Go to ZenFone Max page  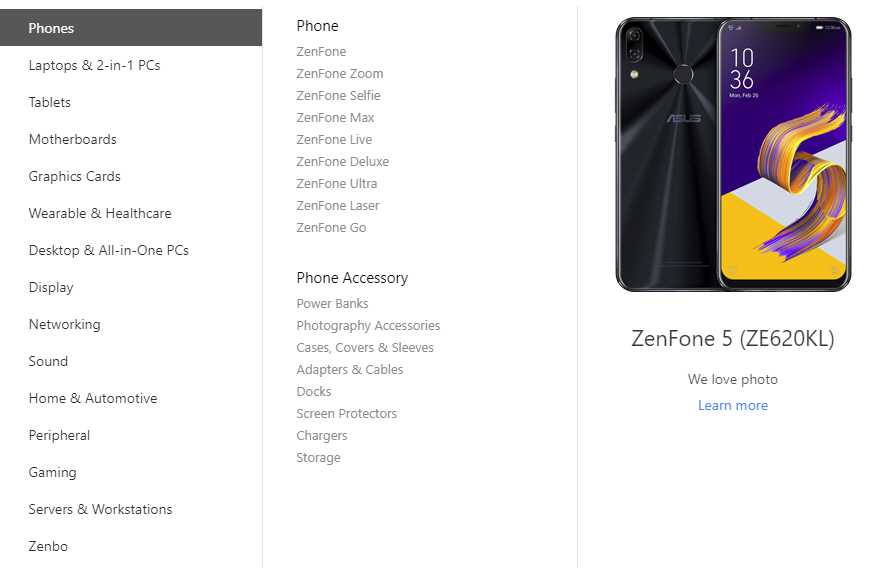pos(335,117)
